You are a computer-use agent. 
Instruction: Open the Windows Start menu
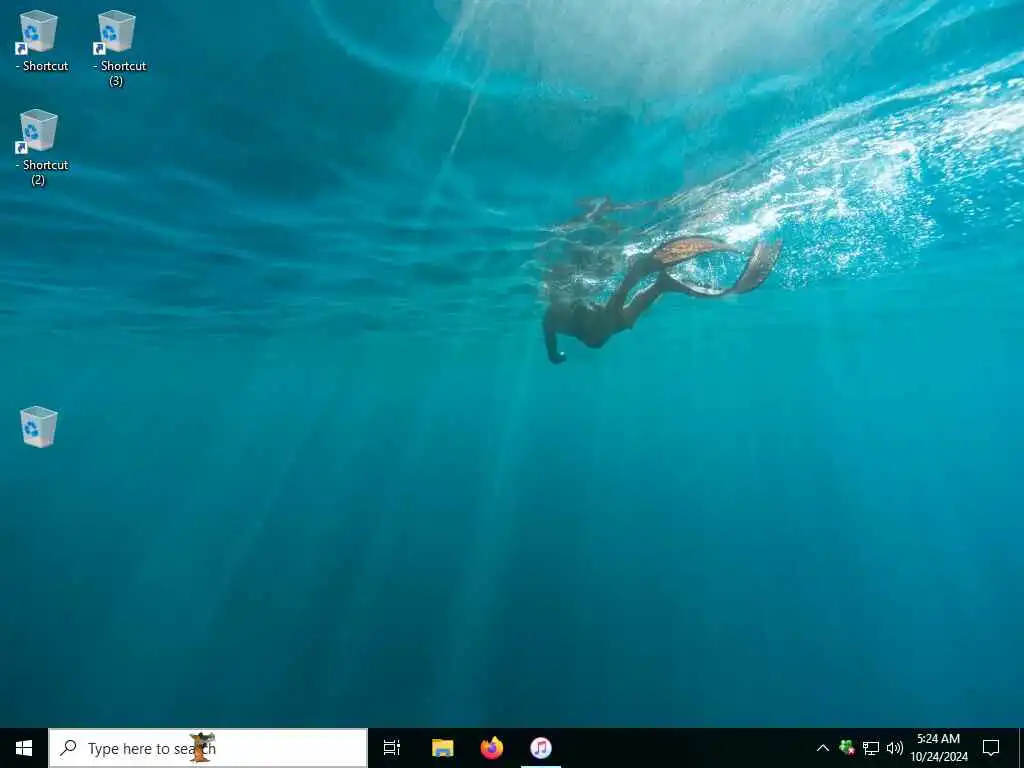click(x=24, y=748)
